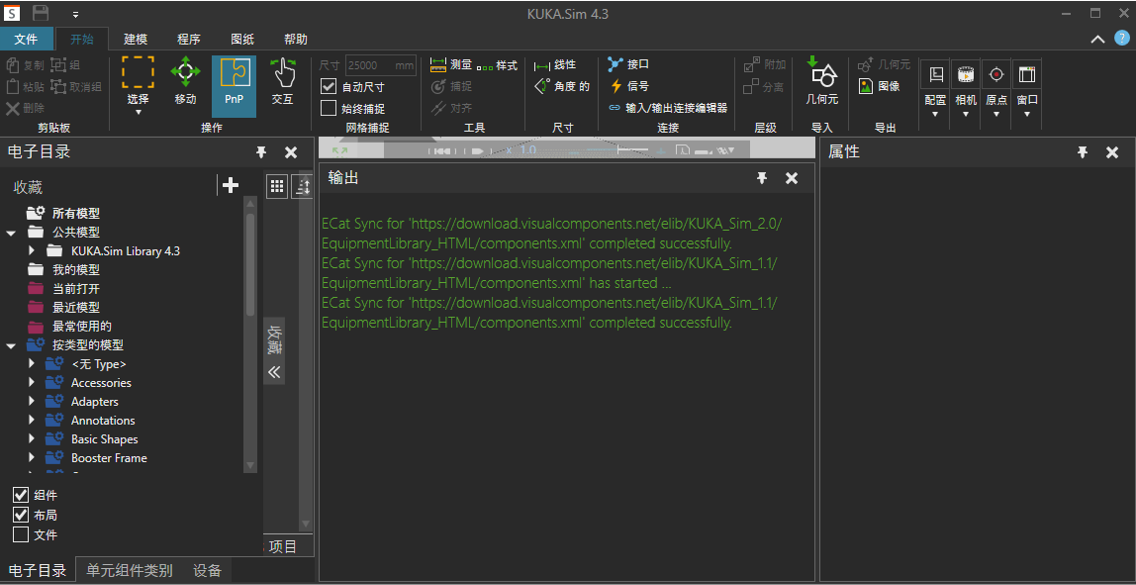Check the 文件 filter checkbox
Viewport: 1136px width, 585px height.
[x=20, y=535]
